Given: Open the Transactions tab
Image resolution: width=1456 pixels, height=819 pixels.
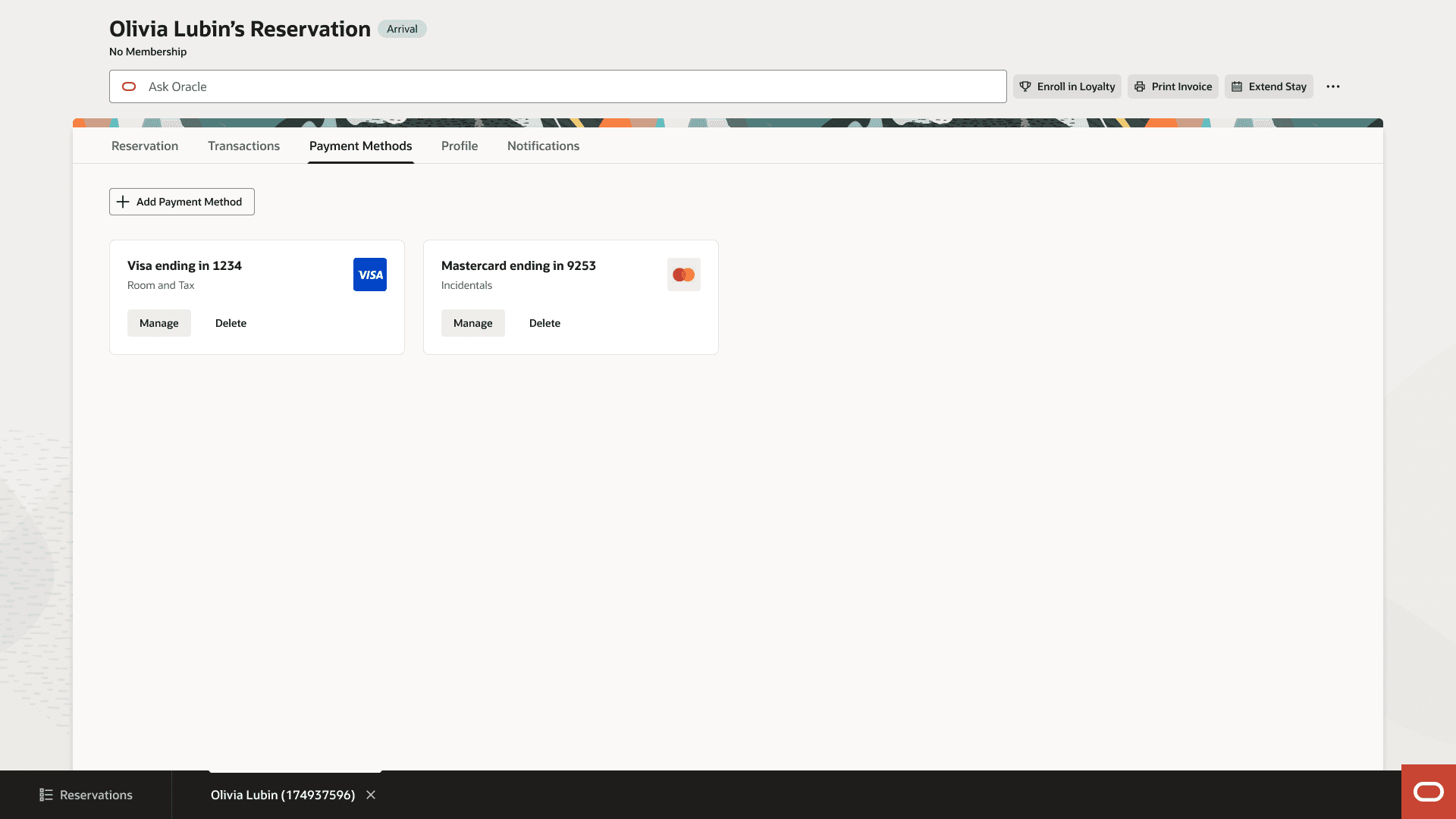Looking at the screenshot, I should point(243,146).
